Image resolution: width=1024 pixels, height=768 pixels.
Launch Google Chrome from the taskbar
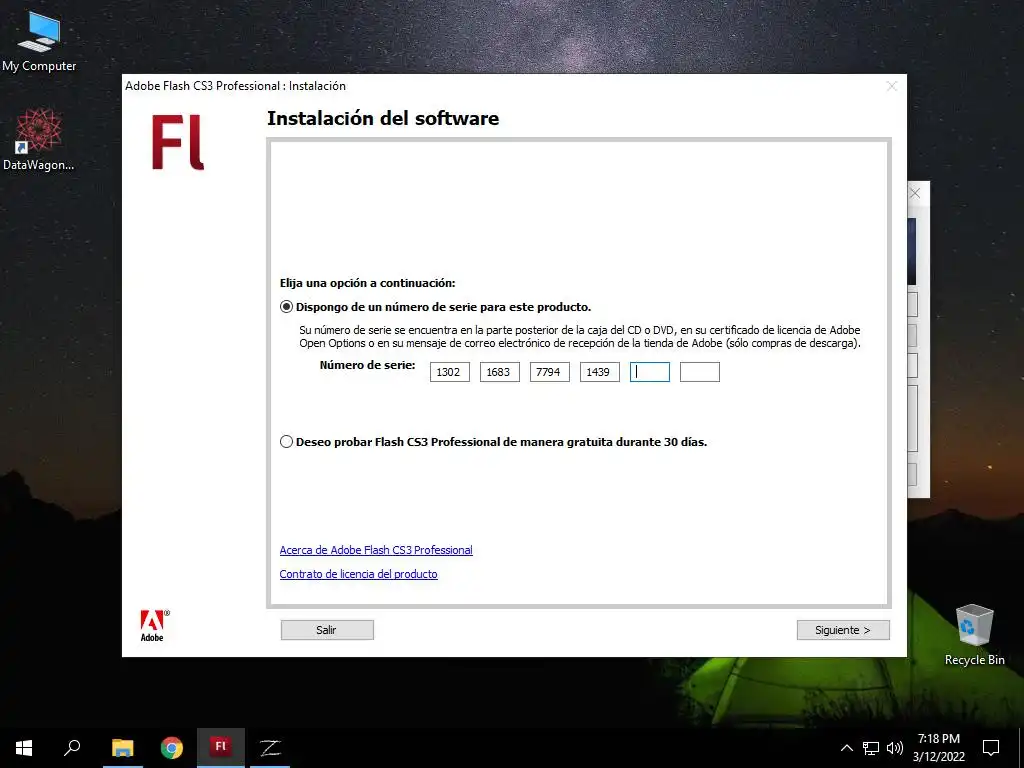(172, 748)
